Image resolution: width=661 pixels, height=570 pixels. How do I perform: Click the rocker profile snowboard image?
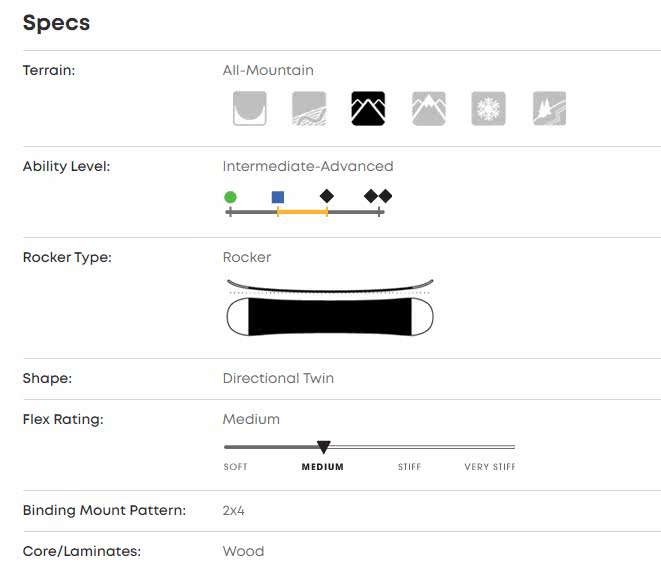tap(331, 307)
